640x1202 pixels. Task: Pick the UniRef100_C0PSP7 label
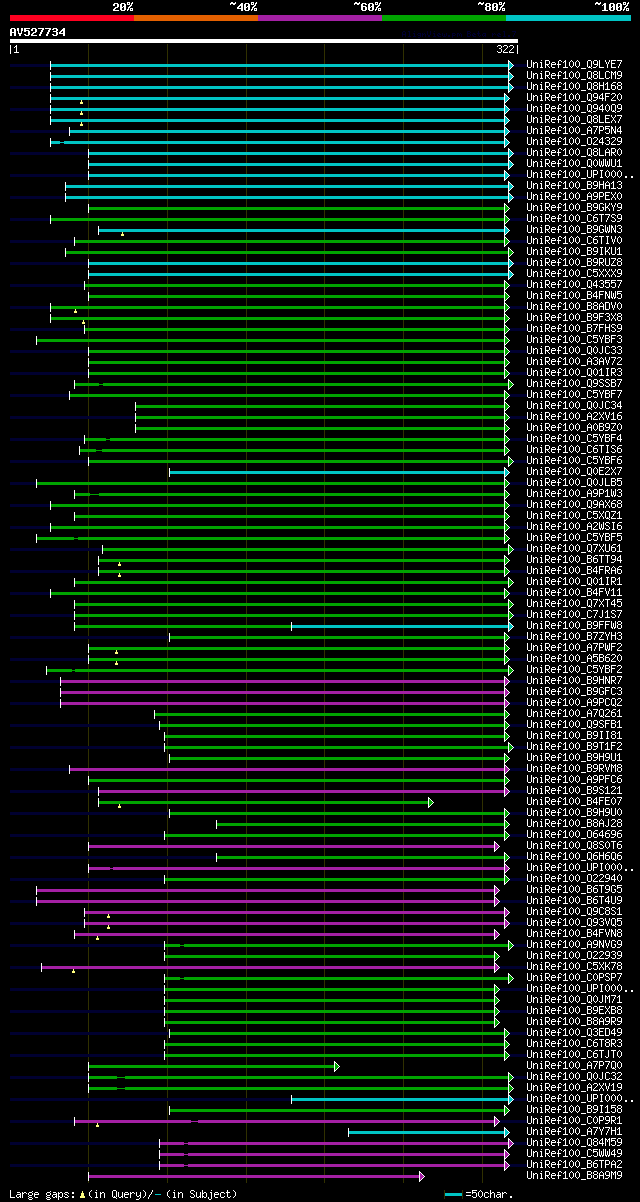(x=574, y=977)
